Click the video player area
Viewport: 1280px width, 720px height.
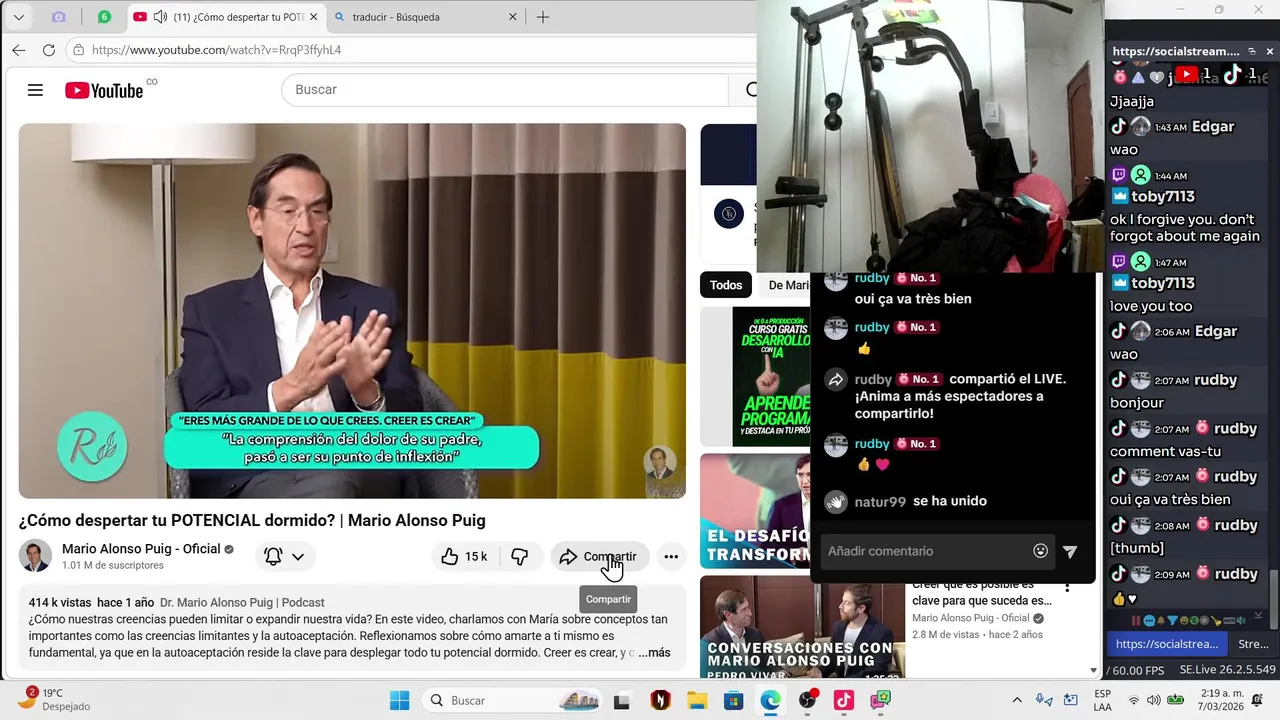[x=352, y=310]
